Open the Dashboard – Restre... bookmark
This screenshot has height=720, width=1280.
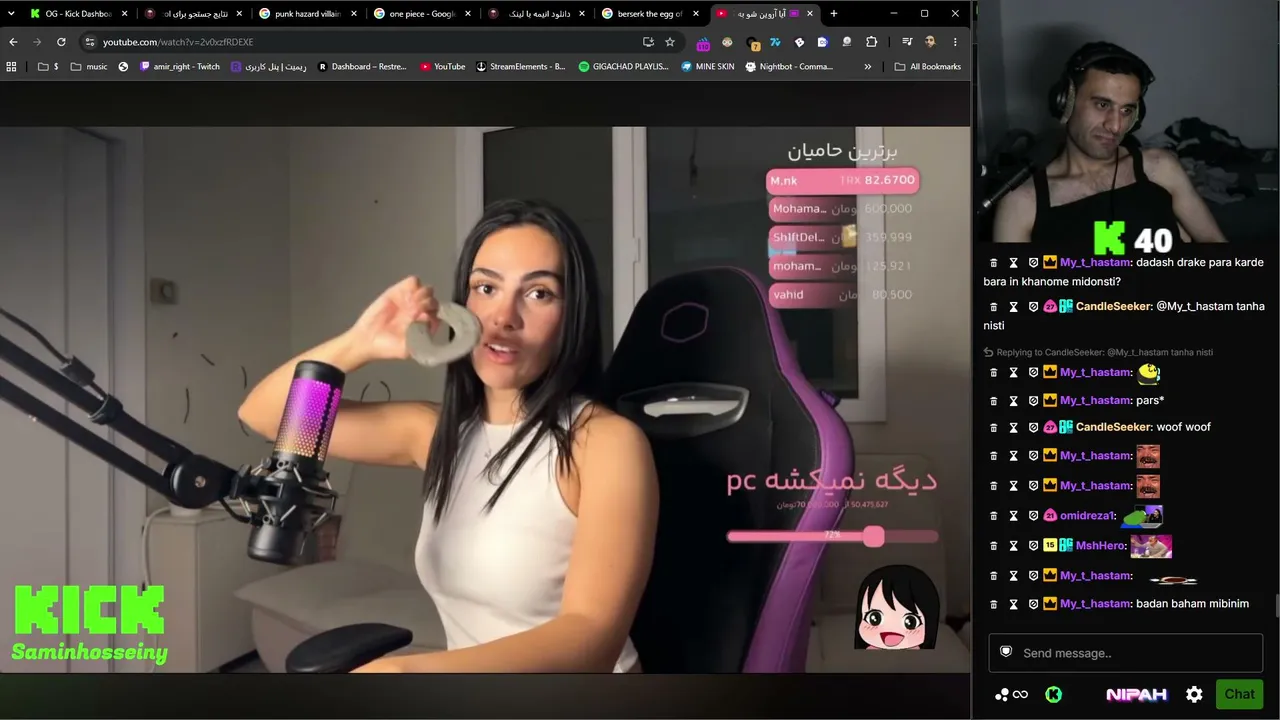362,67
